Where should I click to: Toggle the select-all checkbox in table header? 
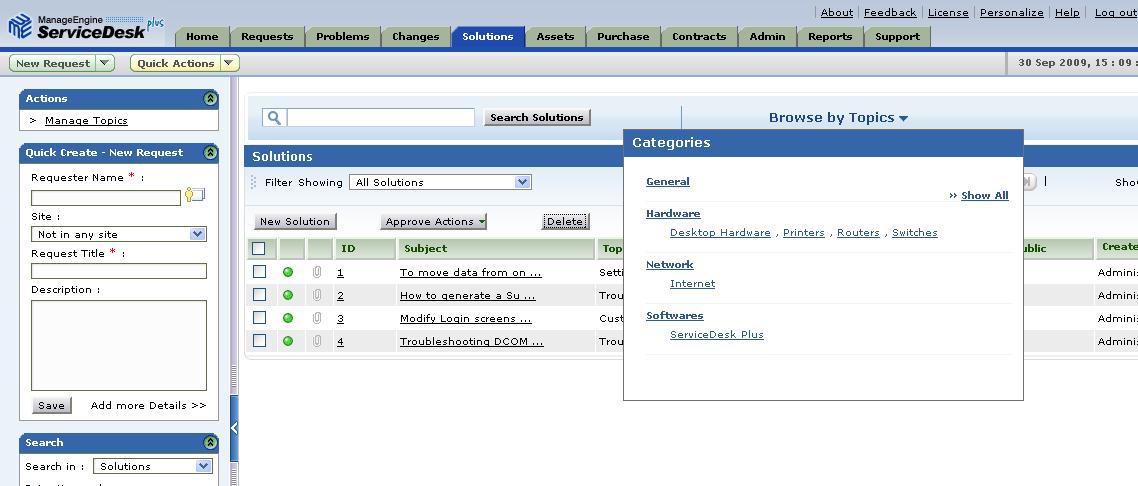259,249
